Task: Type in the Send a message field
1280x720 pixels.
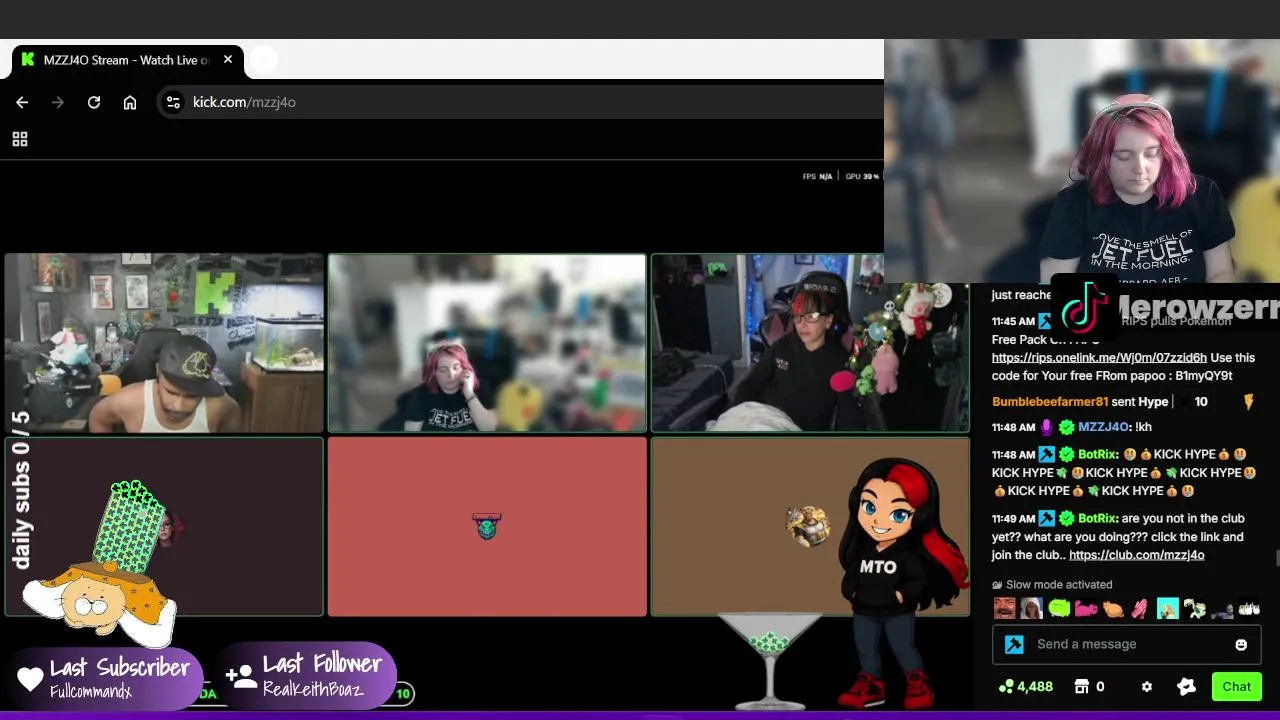Action: click(x=1127, y=645)
